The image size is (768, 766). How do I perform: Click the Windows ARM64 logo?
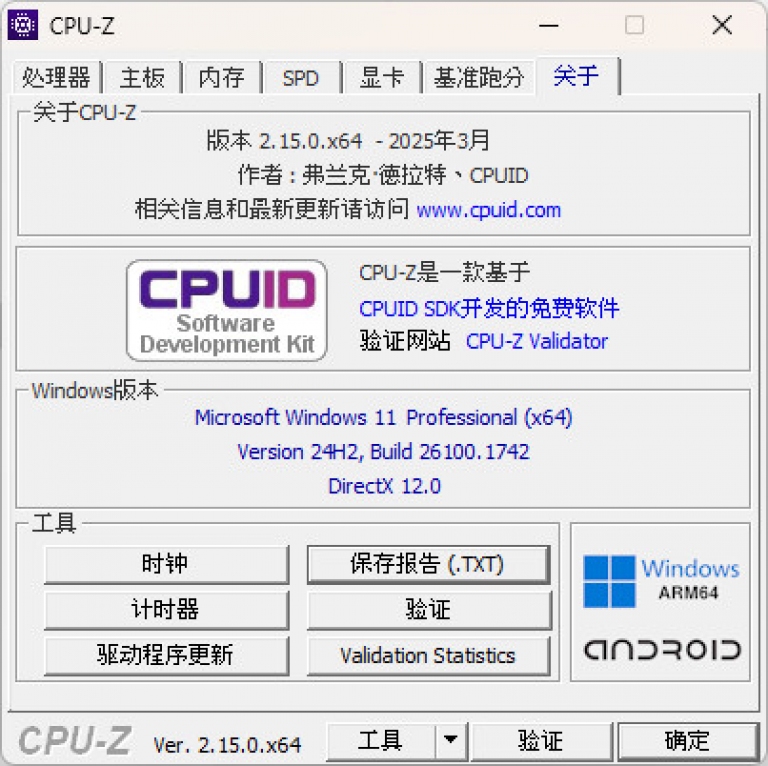coord(661,581)
